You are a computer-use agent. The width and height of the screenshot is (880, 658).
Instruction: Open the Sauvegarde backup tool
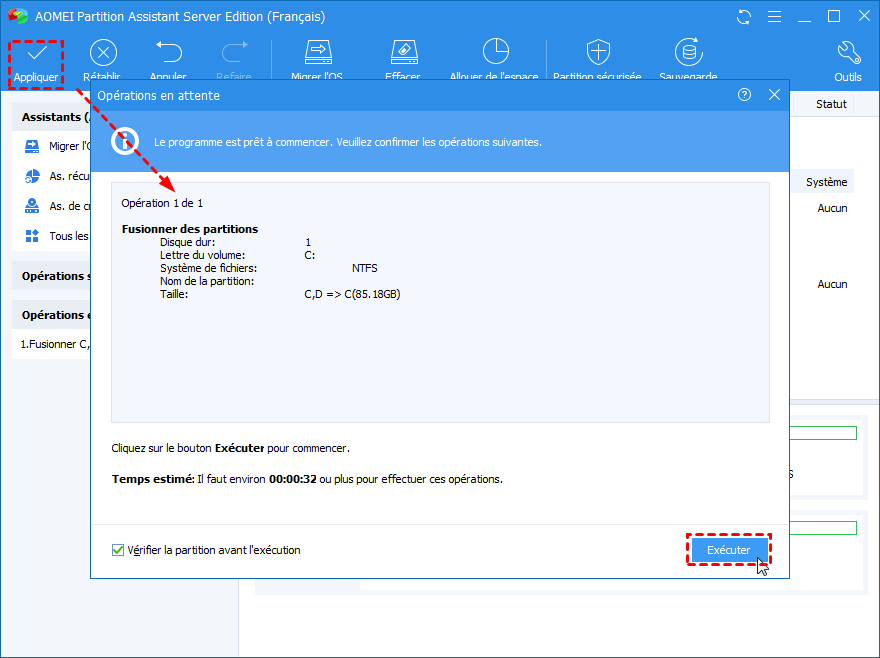tap(689, 60)
